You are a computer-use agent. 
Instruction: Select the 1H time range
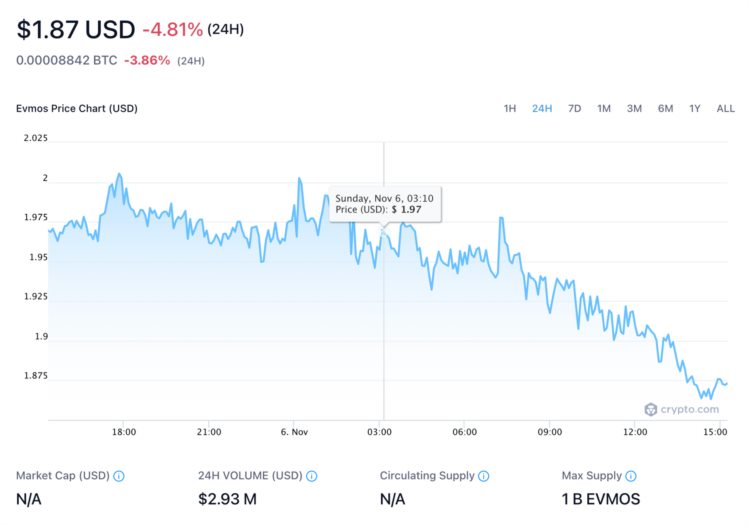(x=510, y=108)
